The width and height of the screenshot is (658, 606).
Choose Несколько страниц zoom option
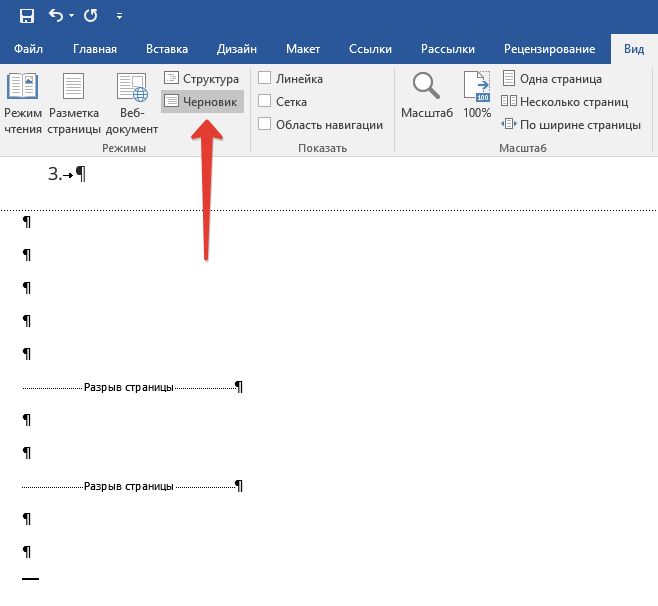(566, 101)
